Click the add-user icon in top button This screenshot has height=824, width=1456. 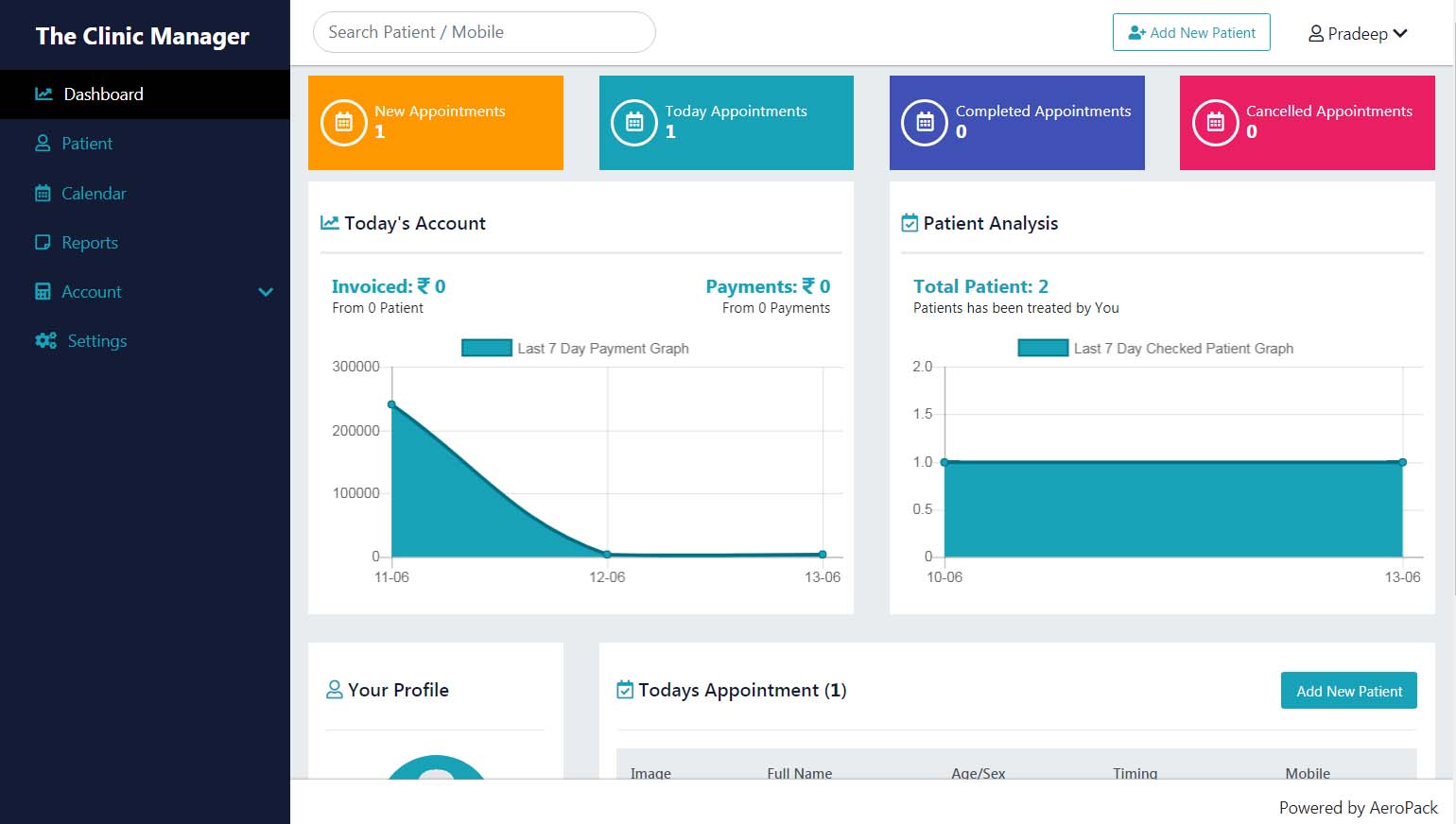pos(1137,32)
